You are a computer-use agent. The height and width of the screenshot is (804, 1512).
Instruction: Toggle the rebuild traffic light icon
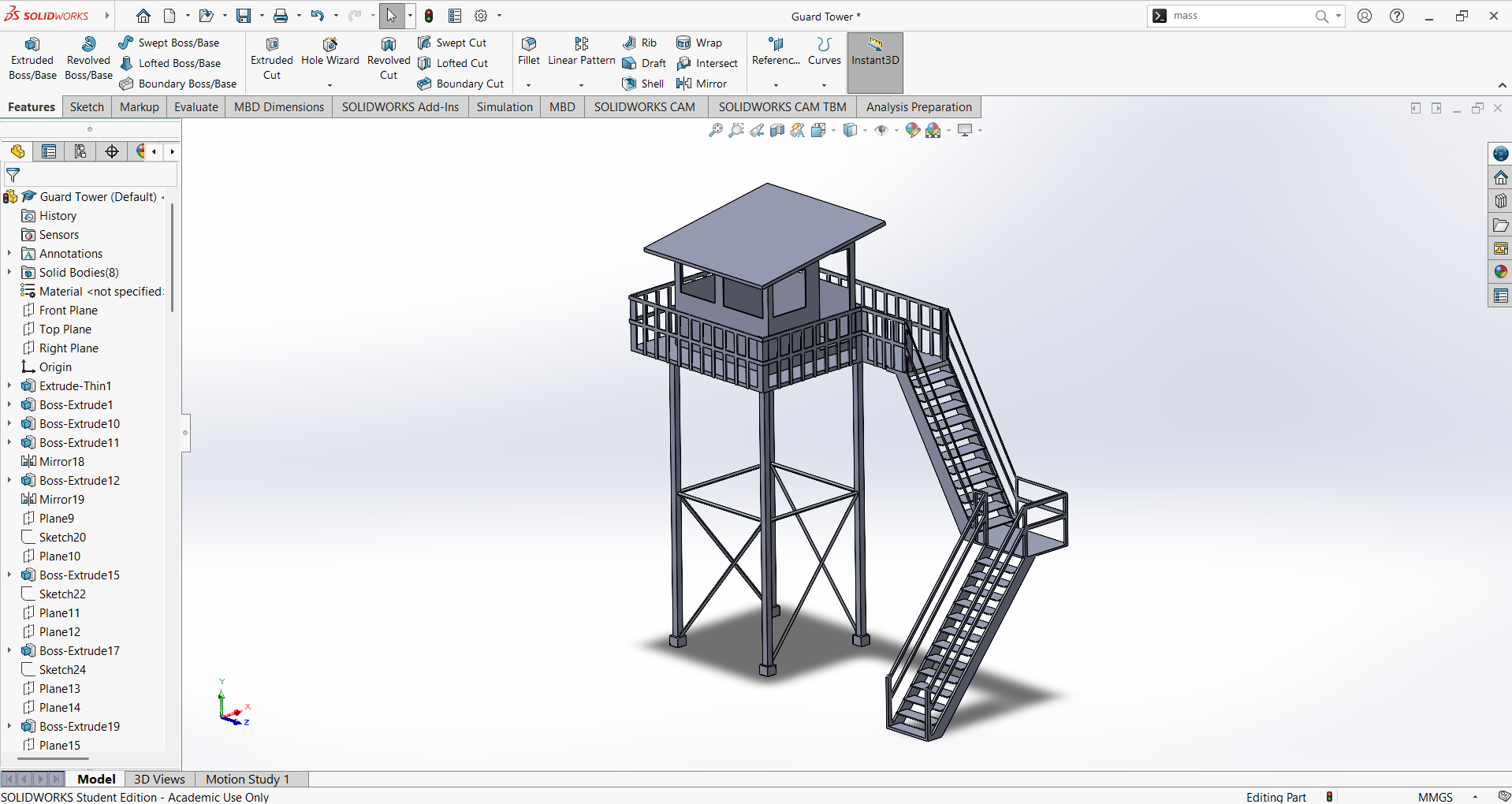click(x=429, y=16)
